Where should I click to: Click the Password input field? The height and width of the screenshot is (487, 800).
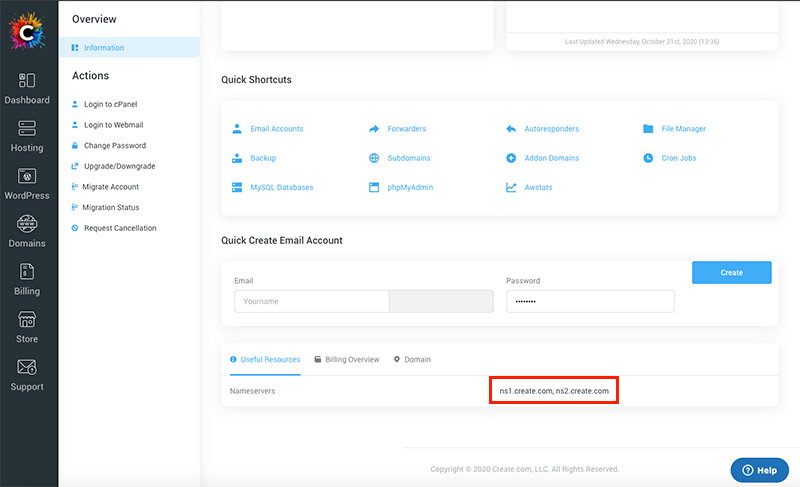[x=590, y=302]
